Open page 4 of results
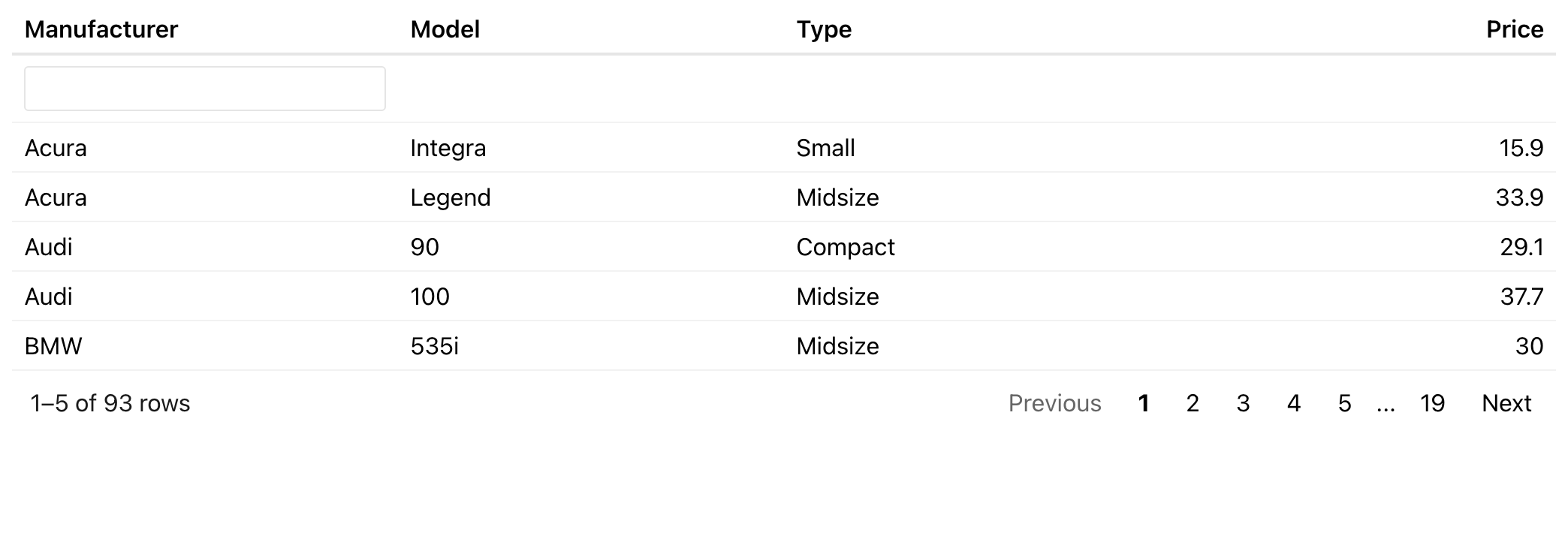The height and width of the screenshot is (536, 1568). [1293, 403]
